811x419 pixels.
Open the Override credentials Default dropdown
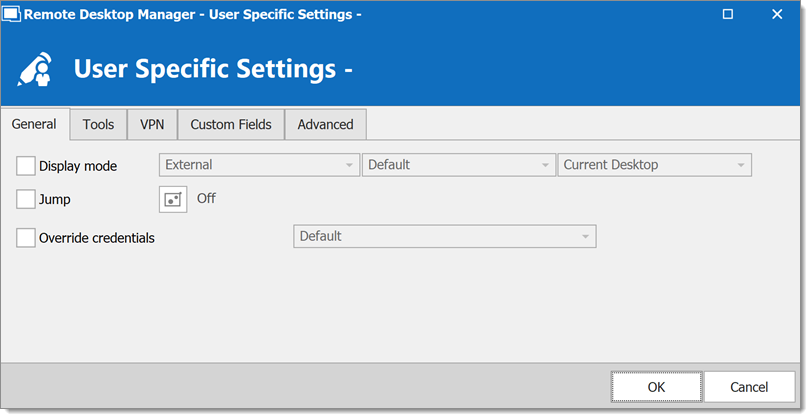tap(445, 236)
